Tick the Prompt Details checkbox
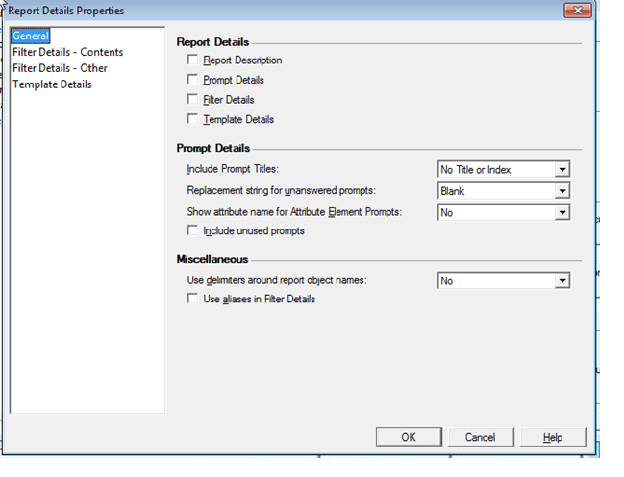 (x=192, y=80)
